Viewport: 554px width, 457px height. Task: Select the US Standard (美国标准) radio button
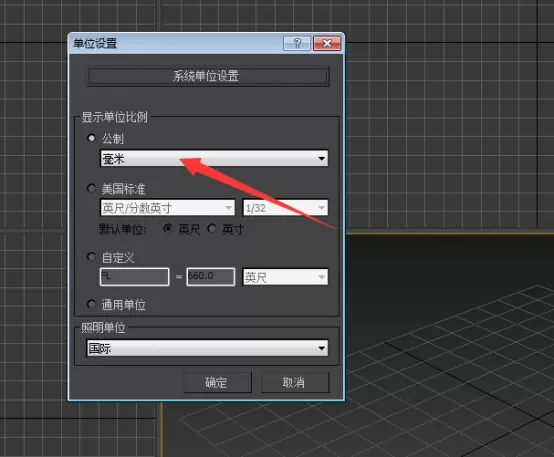[91, 188]
